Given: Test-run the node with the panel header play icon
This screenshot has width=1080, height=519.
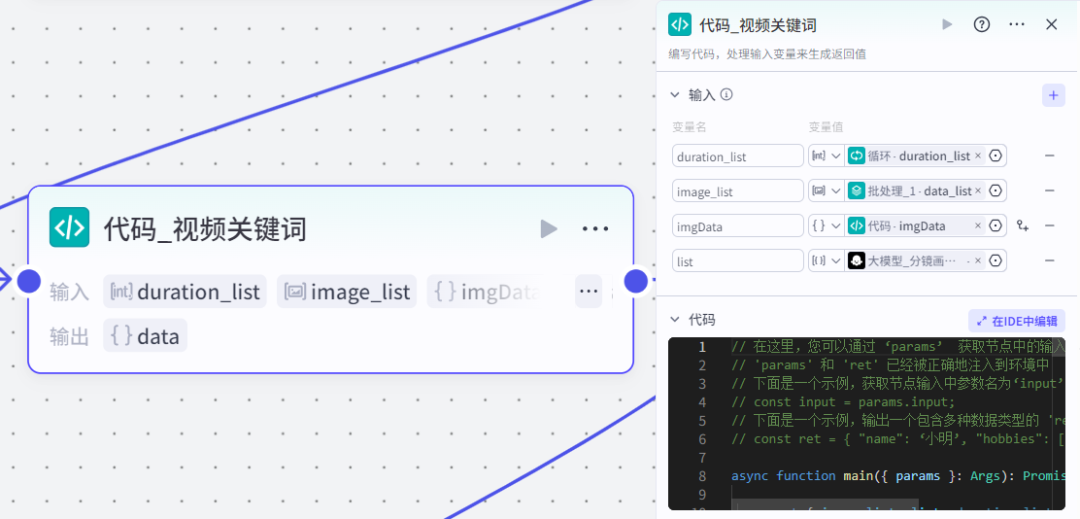Looking at the screenshot, I should pos(947,25).
